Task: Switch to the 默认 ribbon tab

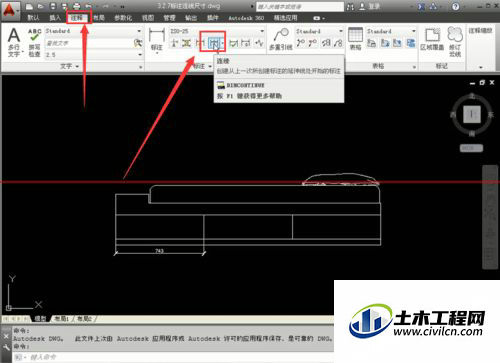Action: click(33, 18)
